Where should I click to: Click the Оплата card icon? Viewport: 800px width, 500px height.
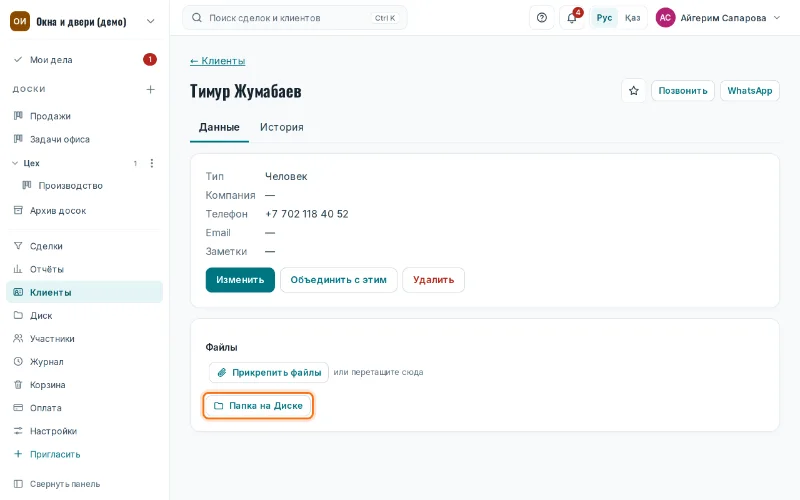click(x=18, y=408)
